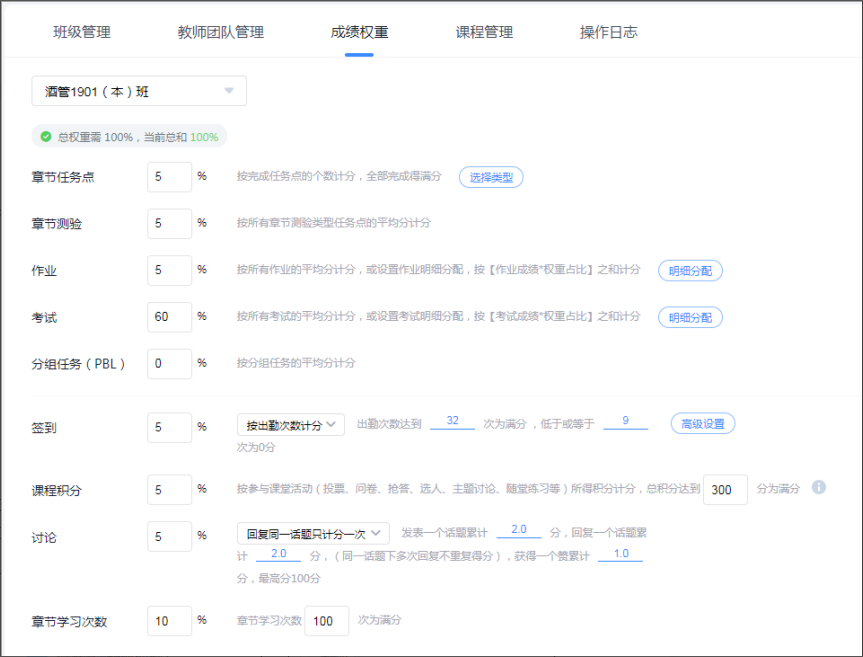Click the 签到 weight input field

[170, 428]
